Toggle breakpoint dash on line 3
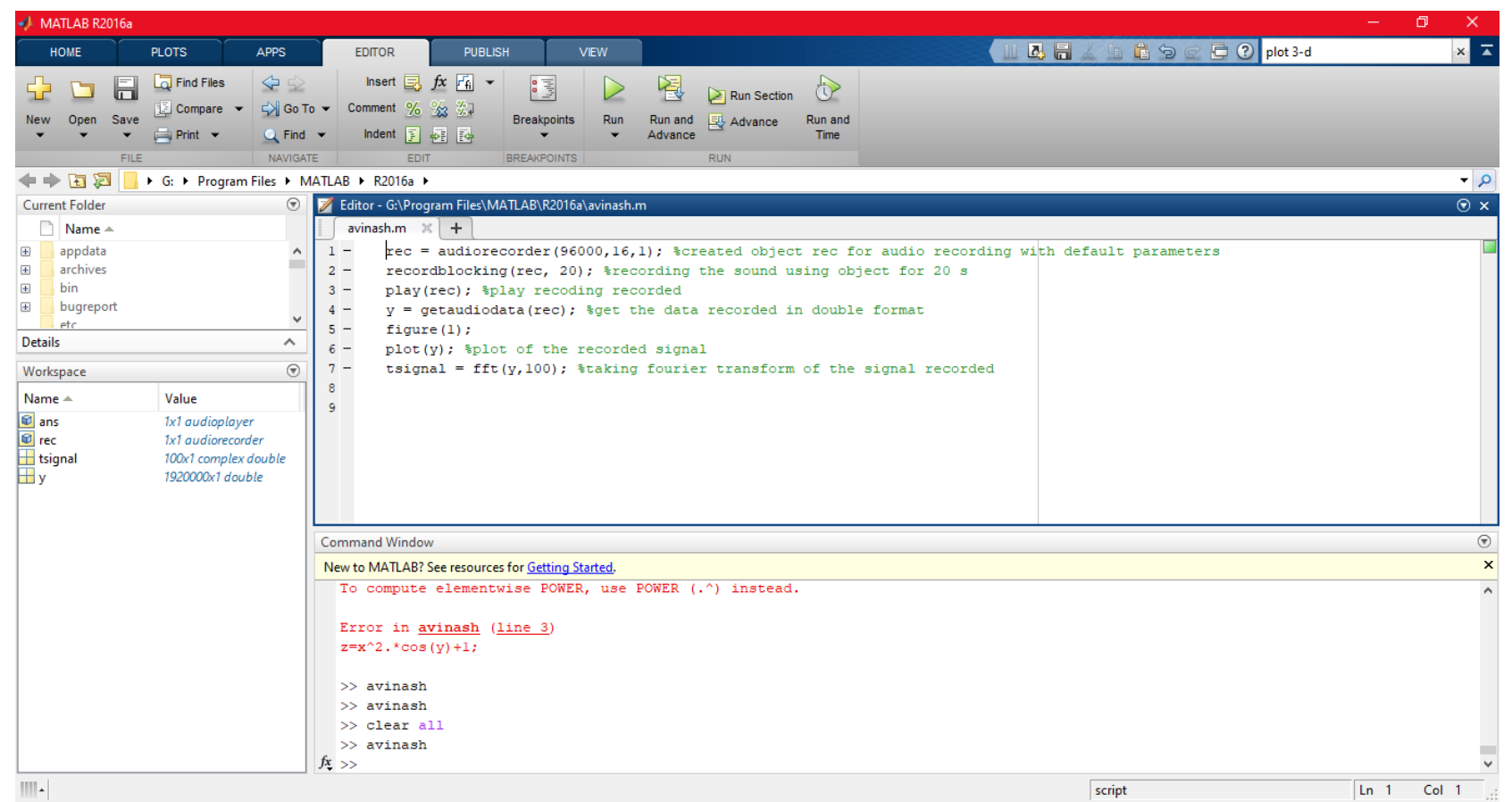Screen dimensions: 1512x802 347,290
